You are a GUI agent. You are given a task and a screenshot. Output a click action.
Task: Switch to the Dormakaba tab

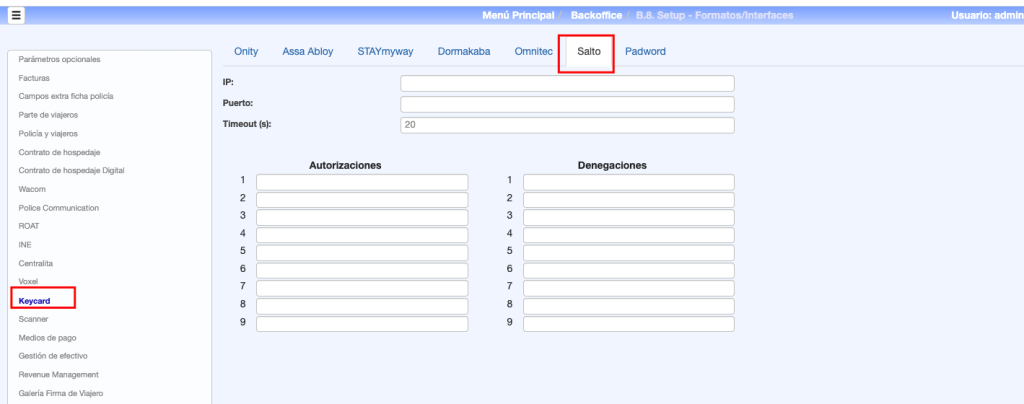click(464, 51)
